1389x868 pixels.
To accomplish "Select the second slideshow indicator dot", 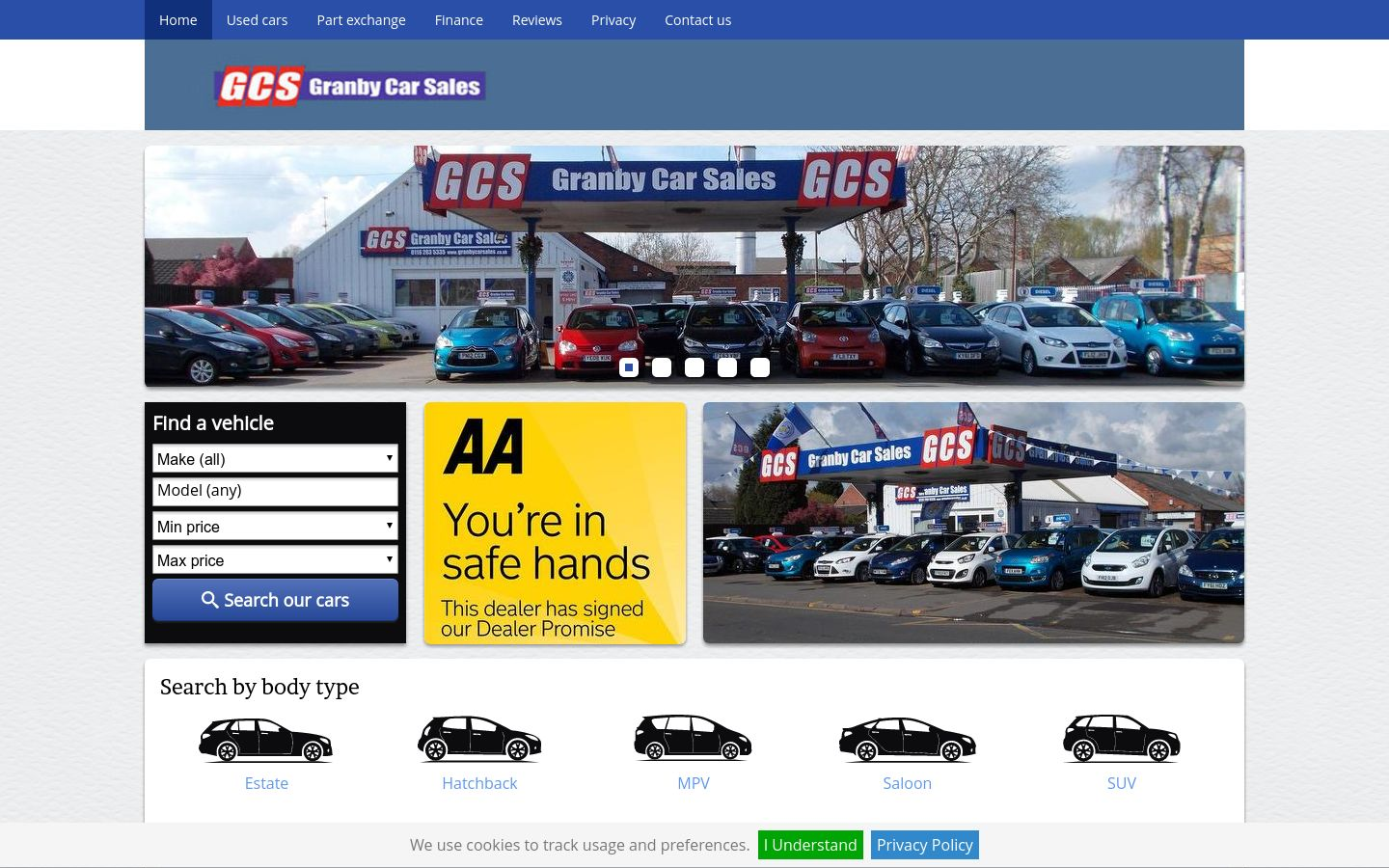I will (x=662, y=367).
